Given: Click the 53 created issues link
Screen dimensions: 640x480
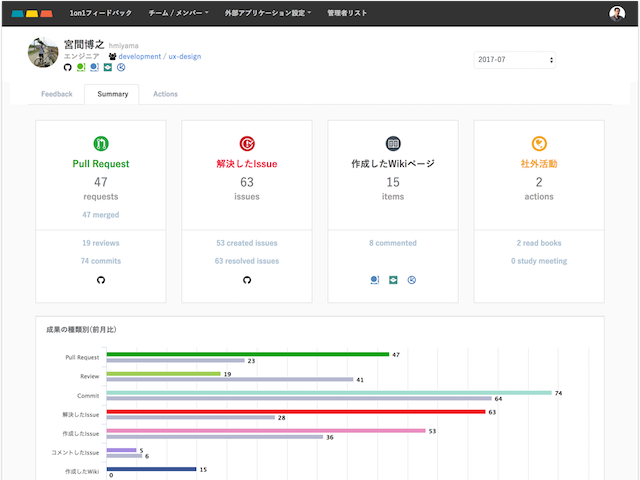Looking at the screenshot, I should coord(247,243).
